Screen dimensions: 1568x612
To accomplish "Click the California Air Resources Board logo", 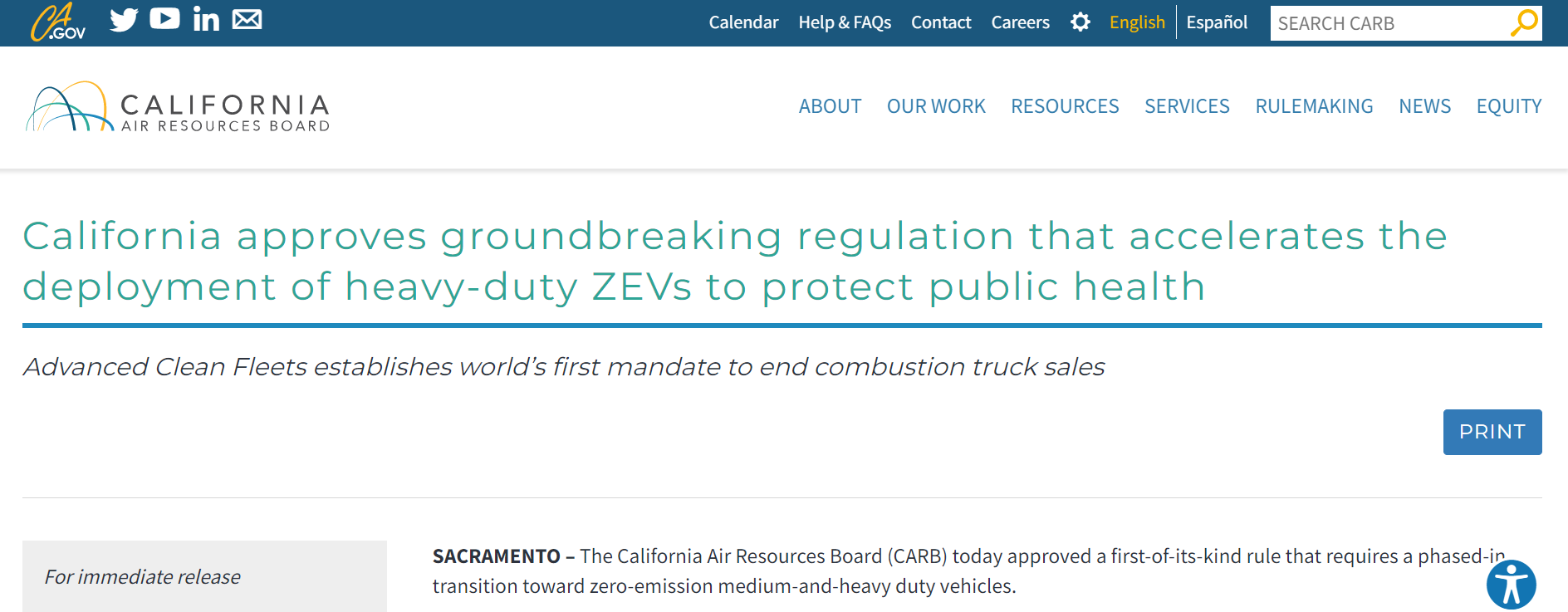I will [x=178, y=108].
